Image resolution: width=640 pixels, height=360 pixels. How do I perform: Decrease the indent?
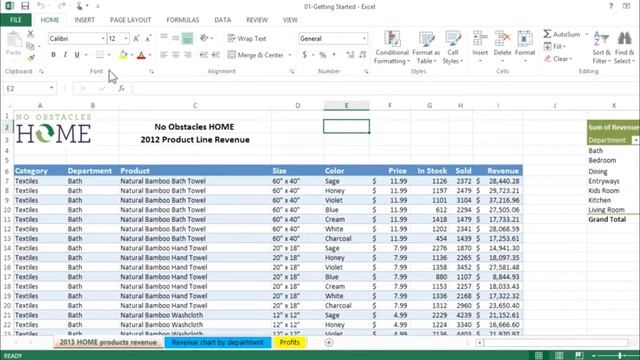tap(204, 55)
